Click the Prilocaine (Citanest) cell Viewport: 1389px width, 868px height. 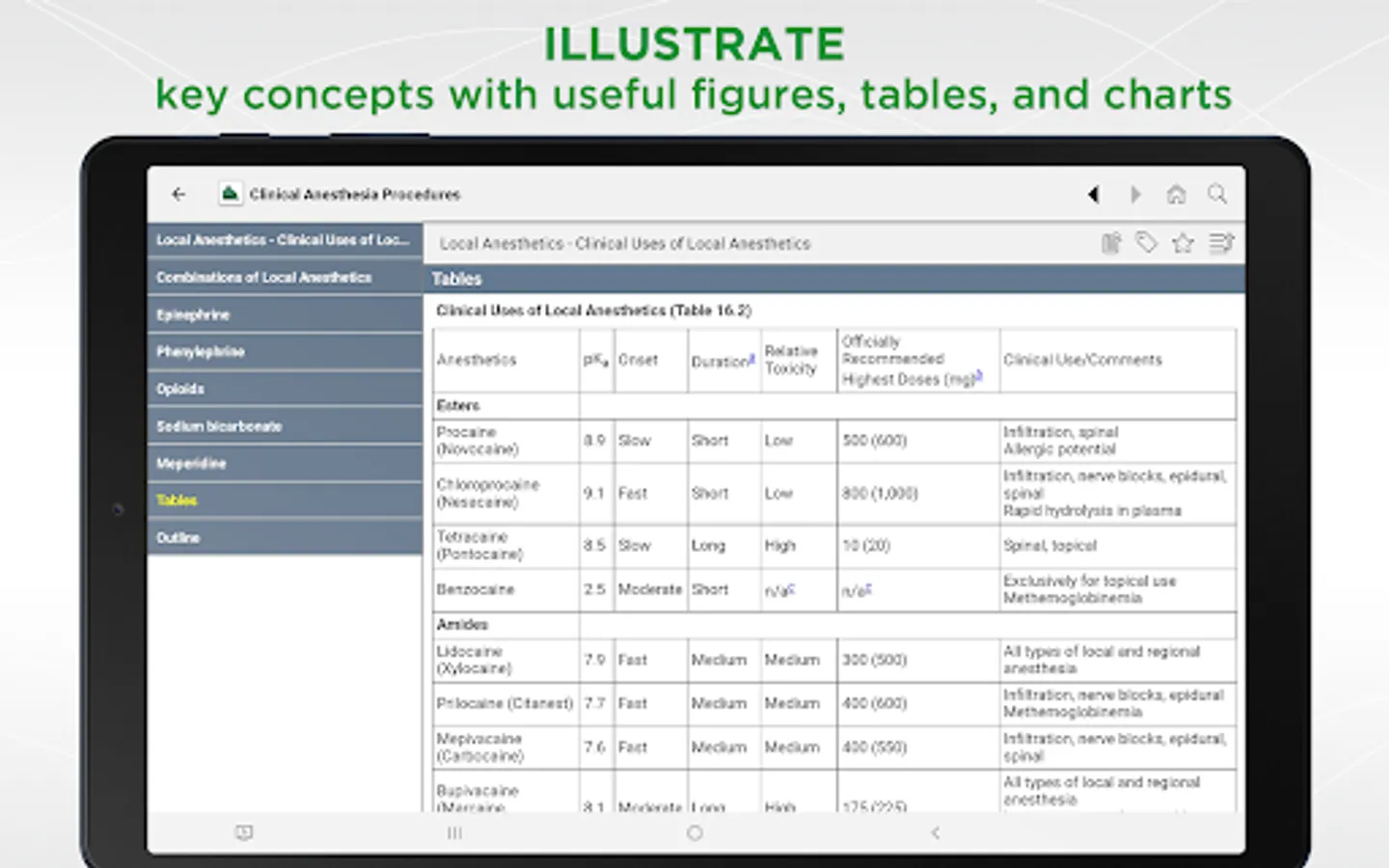(x=505, y=704)
